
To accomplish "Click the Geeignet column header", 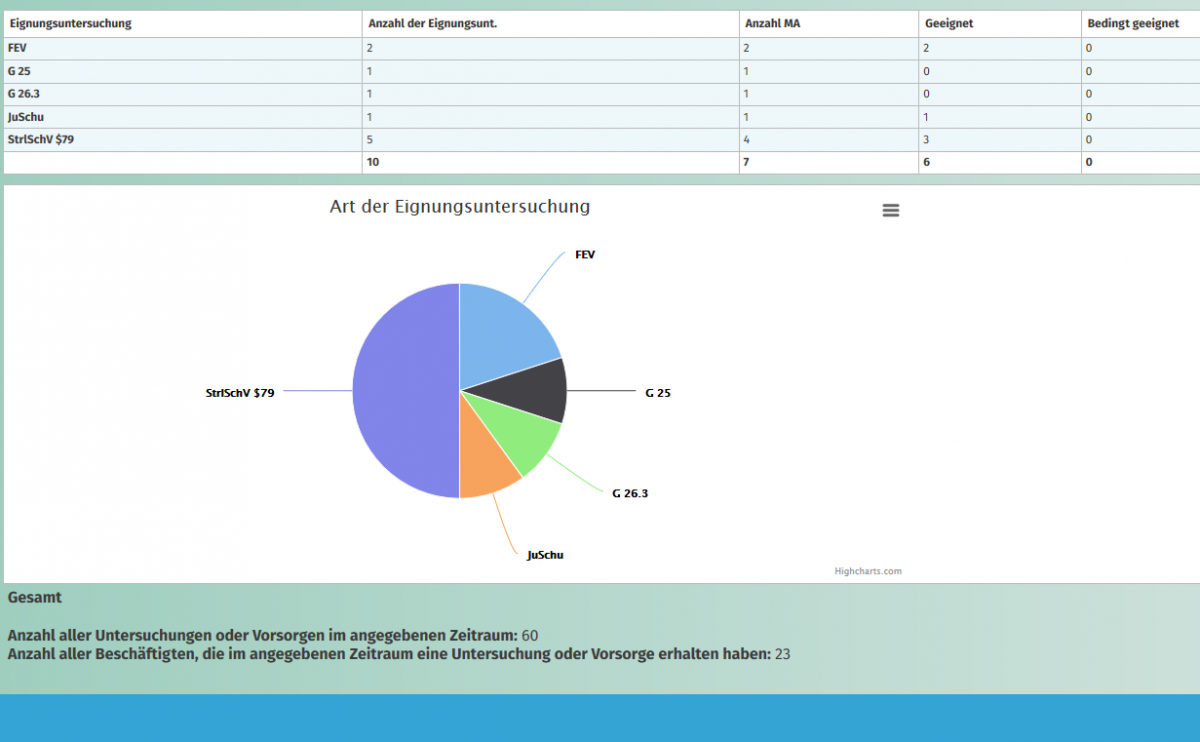I will click(949, 23).
